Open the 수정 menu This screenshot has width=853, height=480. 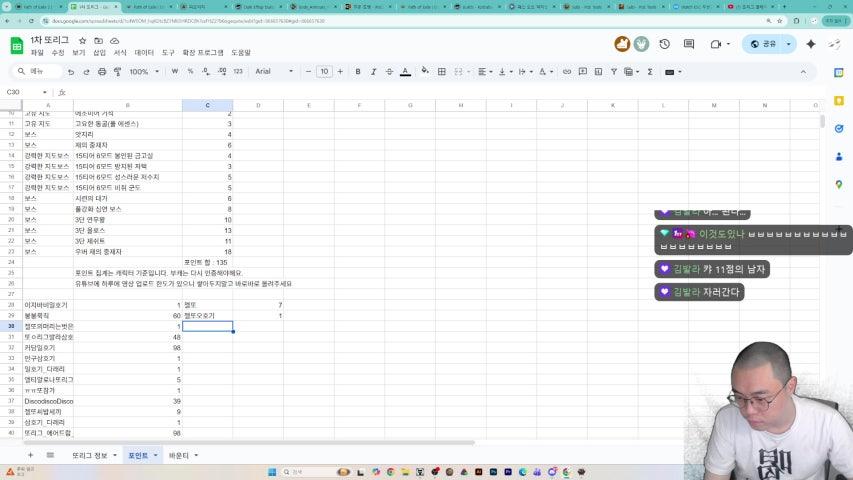[x=58, y=53]
